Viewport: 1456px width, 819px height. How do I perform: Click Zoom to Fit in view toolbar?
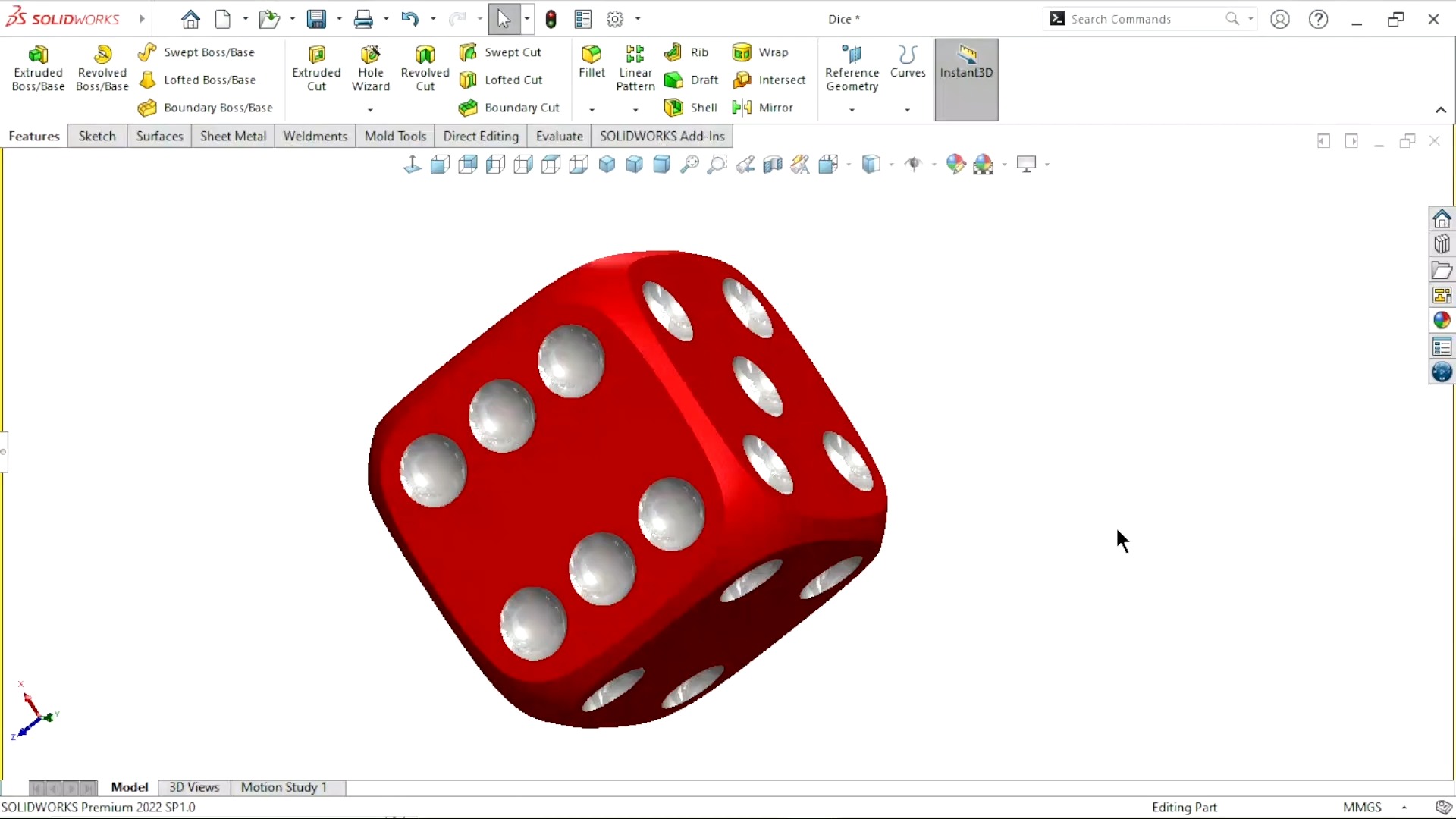(689, 164)
